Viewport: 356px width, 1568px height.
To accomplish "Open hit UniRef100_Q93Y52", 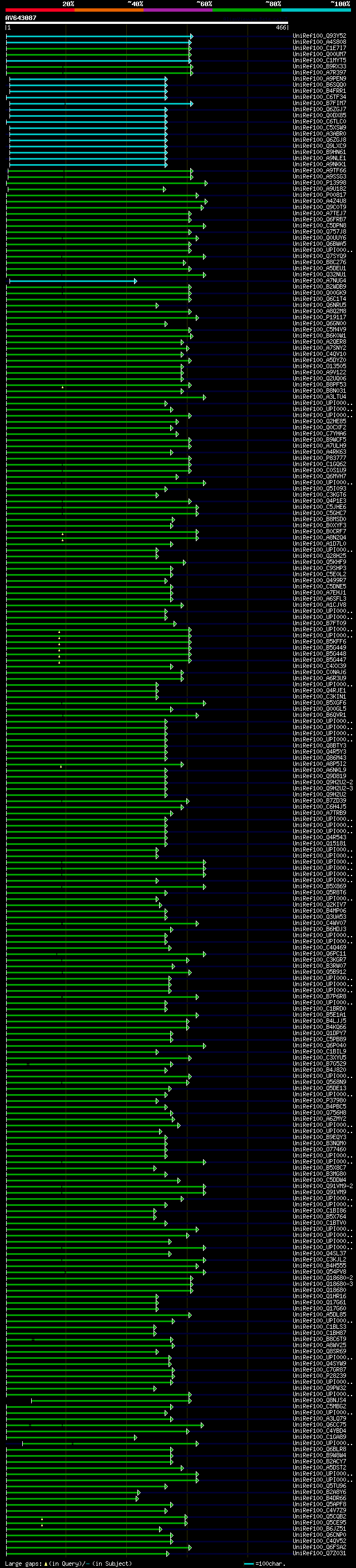I will (319, 36).
